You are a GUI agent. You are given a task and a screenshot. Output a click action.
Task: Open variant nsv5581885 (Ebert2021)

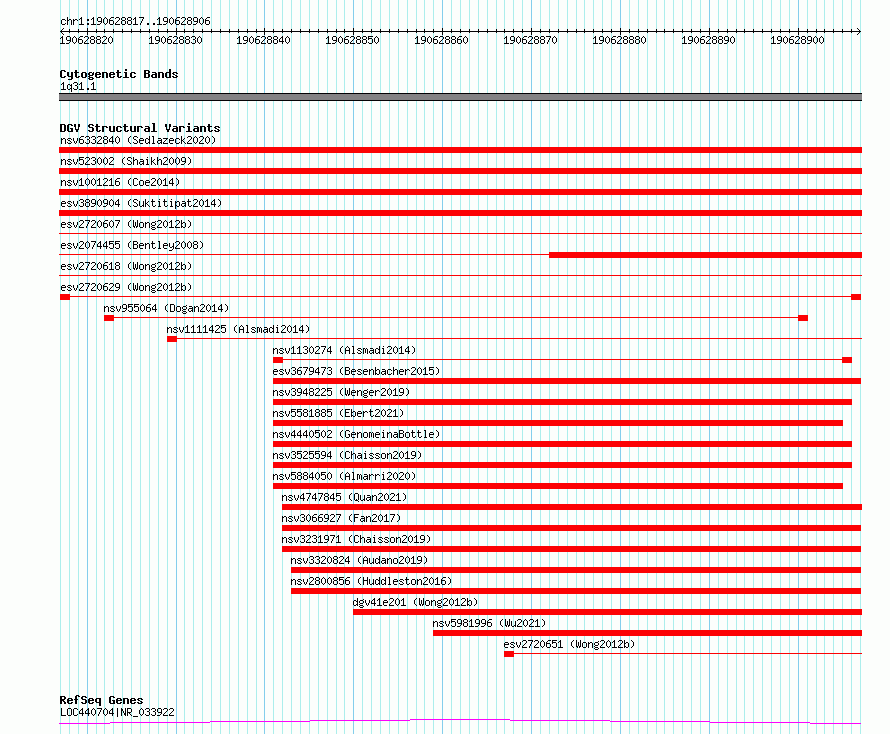click(x=338, y=413)
